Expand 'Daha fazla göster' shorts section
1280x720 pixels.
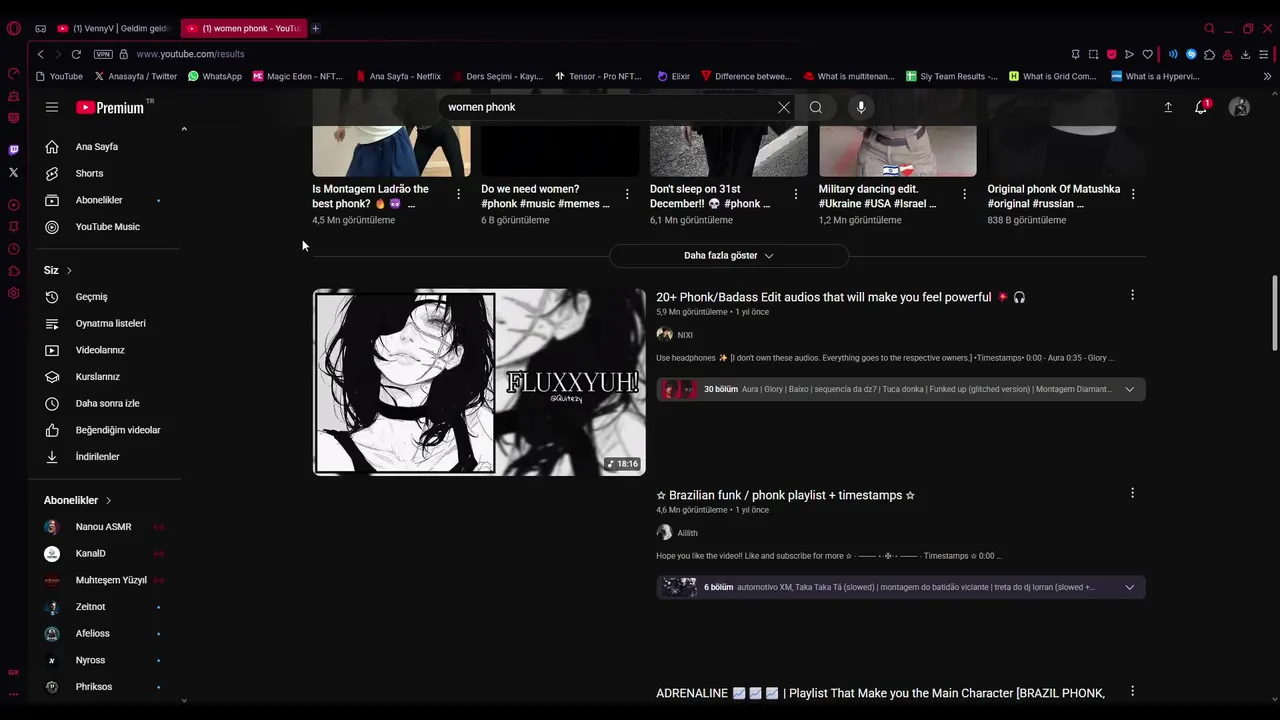[x=729, y=256]
